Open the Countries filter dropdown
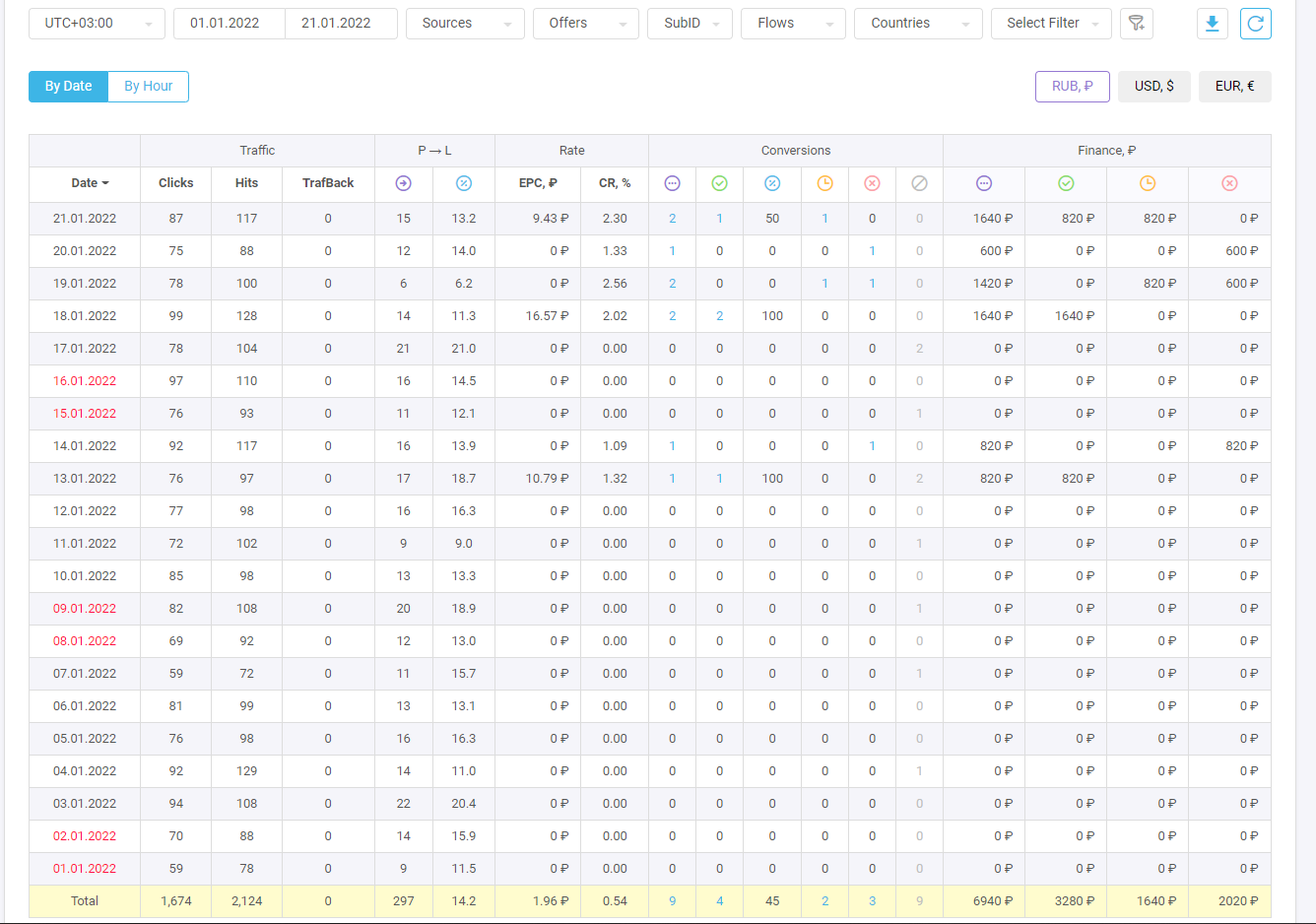1316x924 pixels. coord(917,24)
